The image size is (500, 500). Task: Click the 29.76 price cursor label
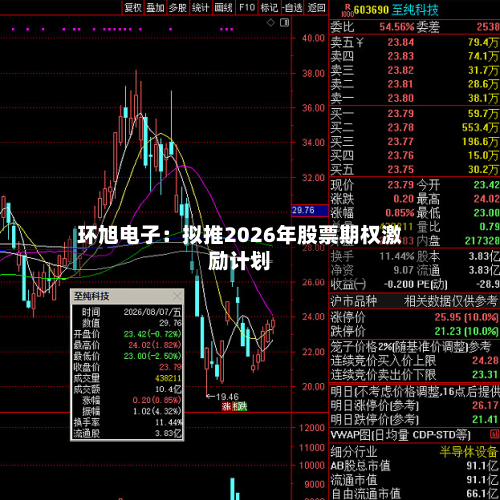pos(310,210)
